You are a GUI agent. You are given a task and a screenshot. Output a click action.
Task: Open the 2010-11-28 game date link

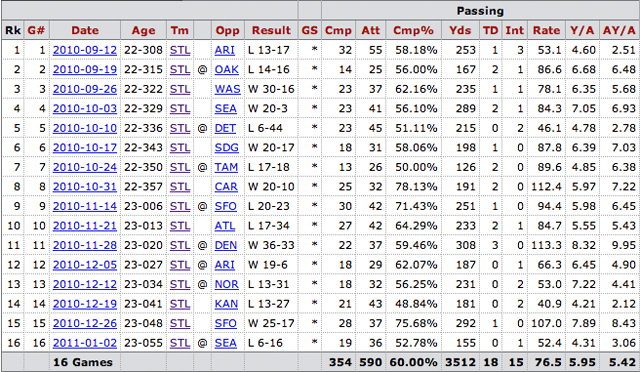coord(85,245)
